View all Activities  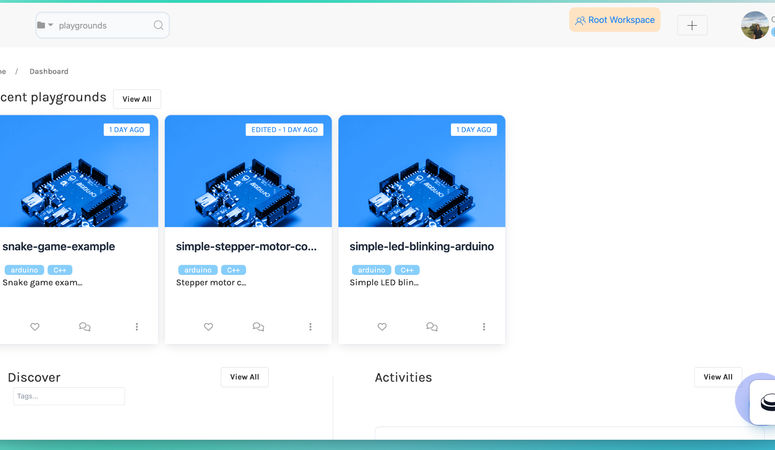pos(718,377)
